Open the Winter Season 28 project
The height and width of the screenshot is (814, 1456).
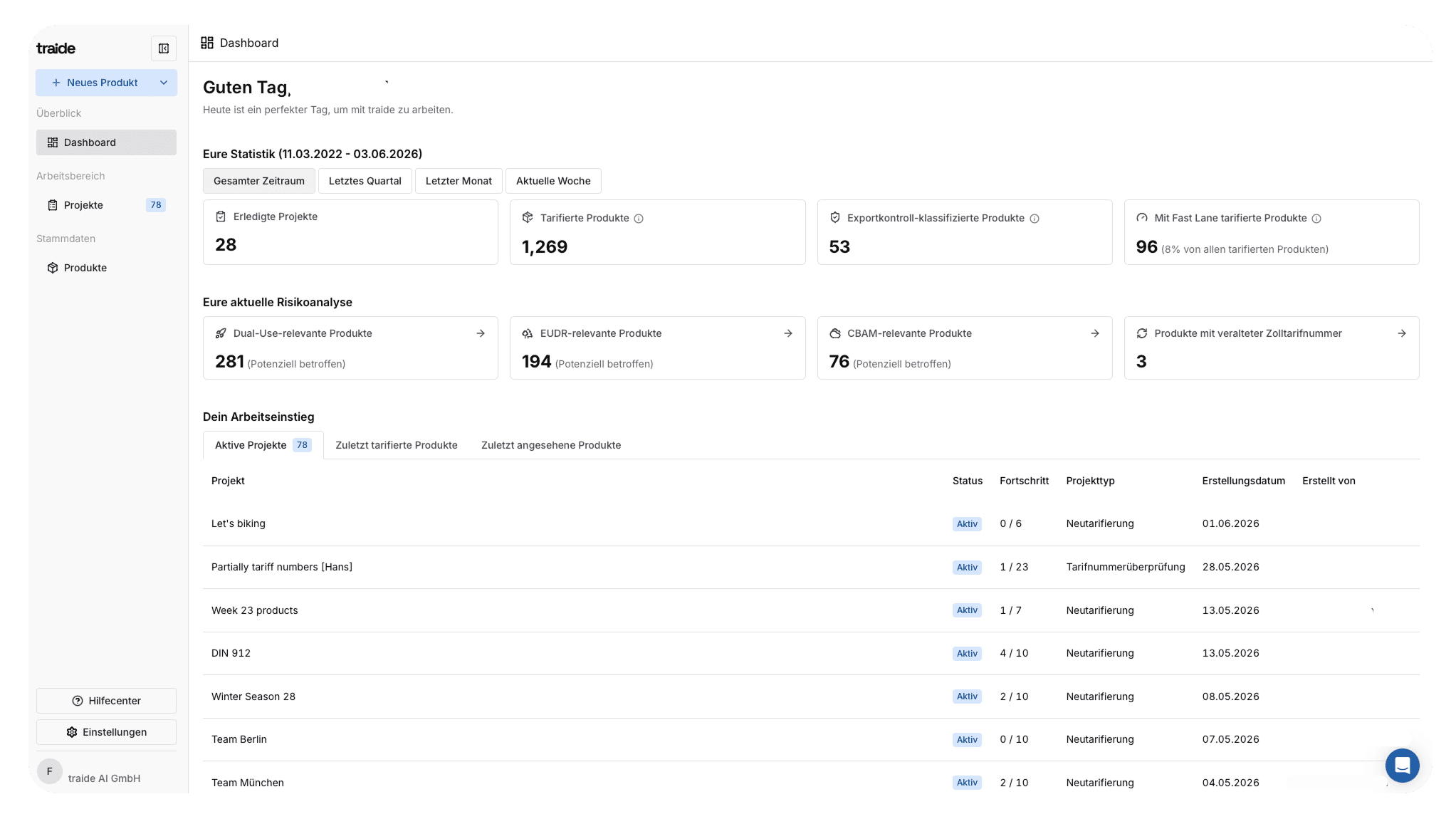coord(811,696)
